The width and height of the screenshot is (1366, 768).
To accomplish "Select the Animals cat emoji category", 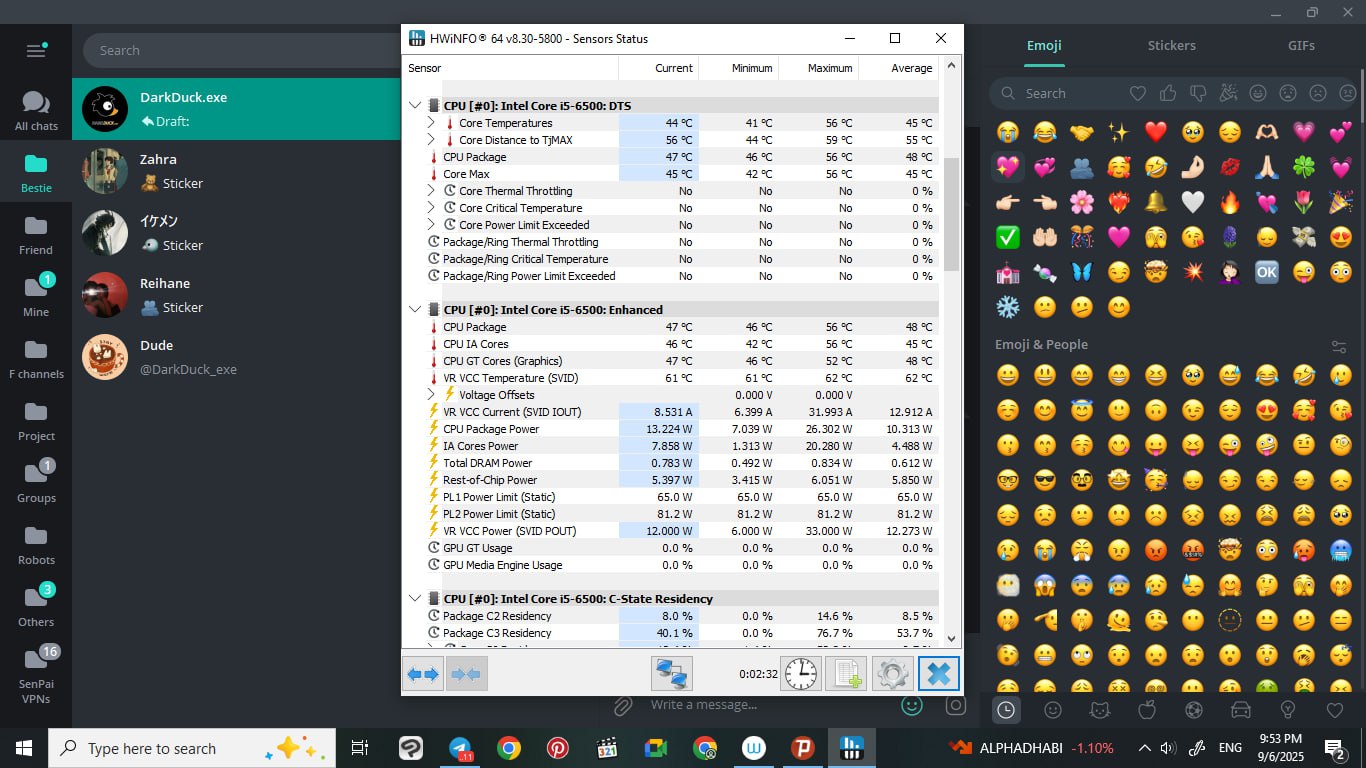I will tap(1099, 710).
